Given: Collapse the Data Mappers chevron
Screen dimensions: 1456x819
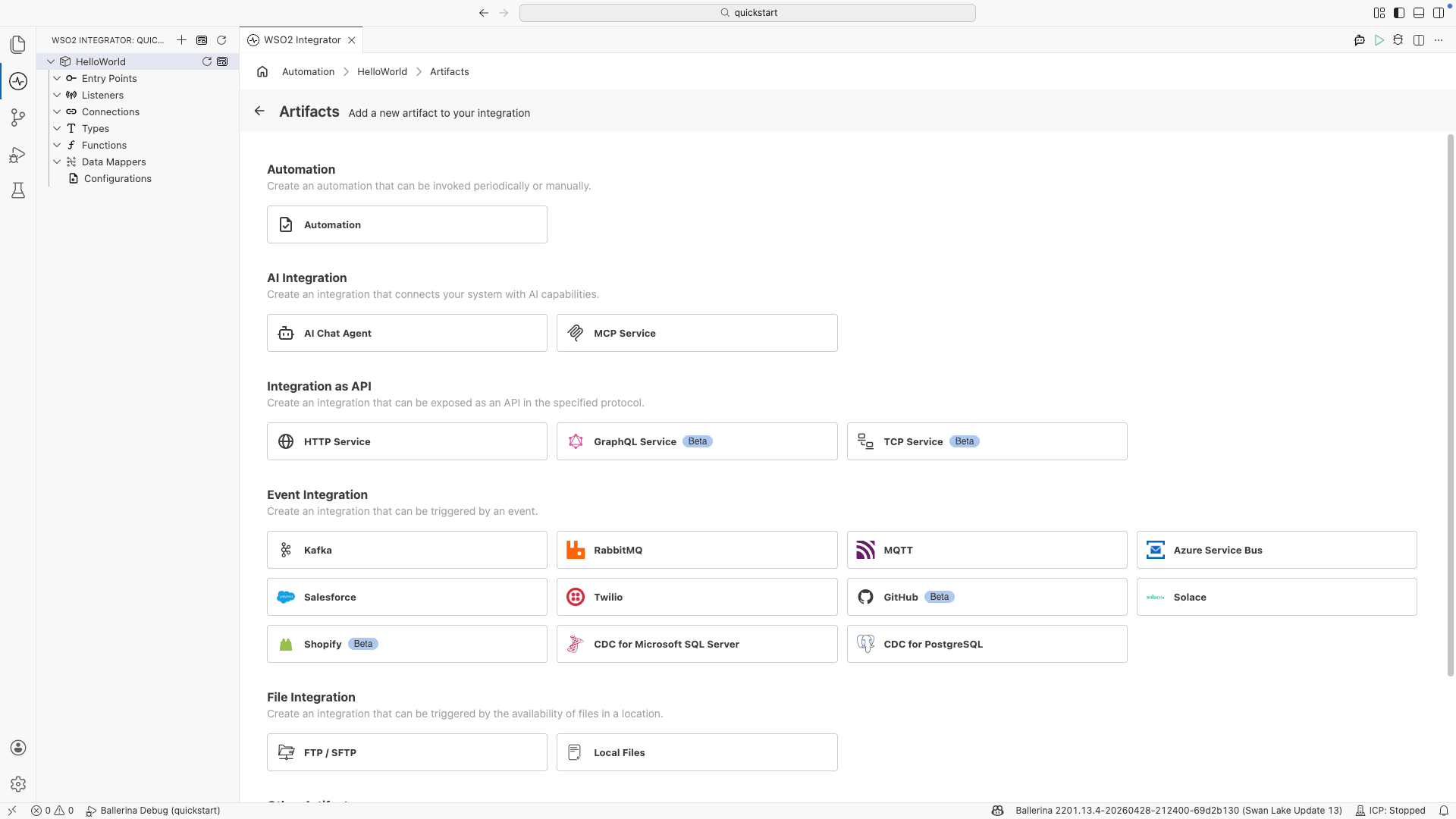Looking at the screenshot, I should pos(57,162).
